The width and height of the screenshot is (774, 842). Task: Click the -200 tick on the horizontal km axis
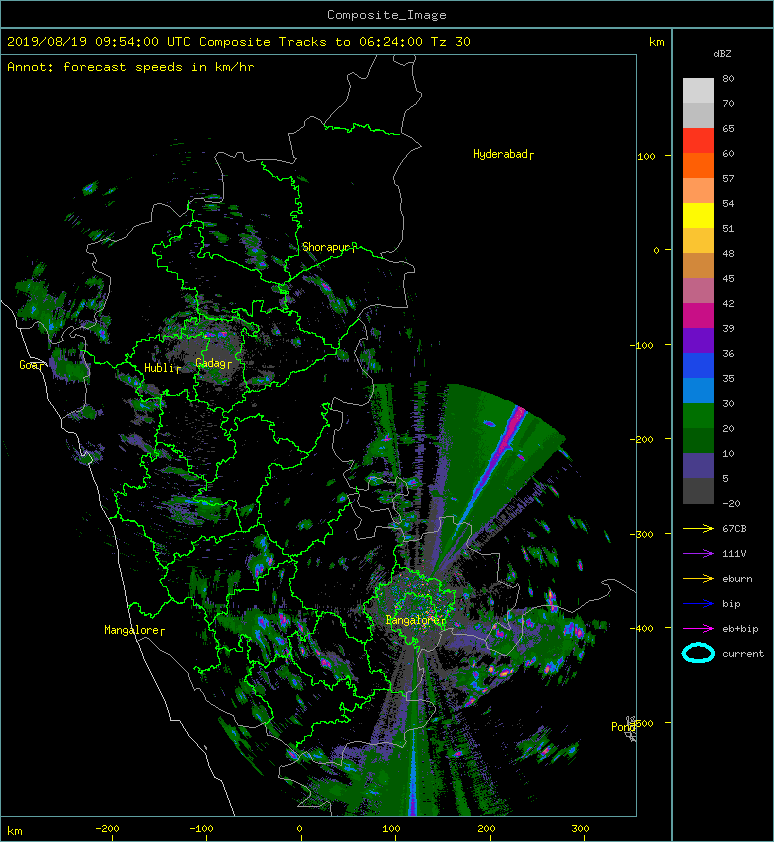coord(107,829)
